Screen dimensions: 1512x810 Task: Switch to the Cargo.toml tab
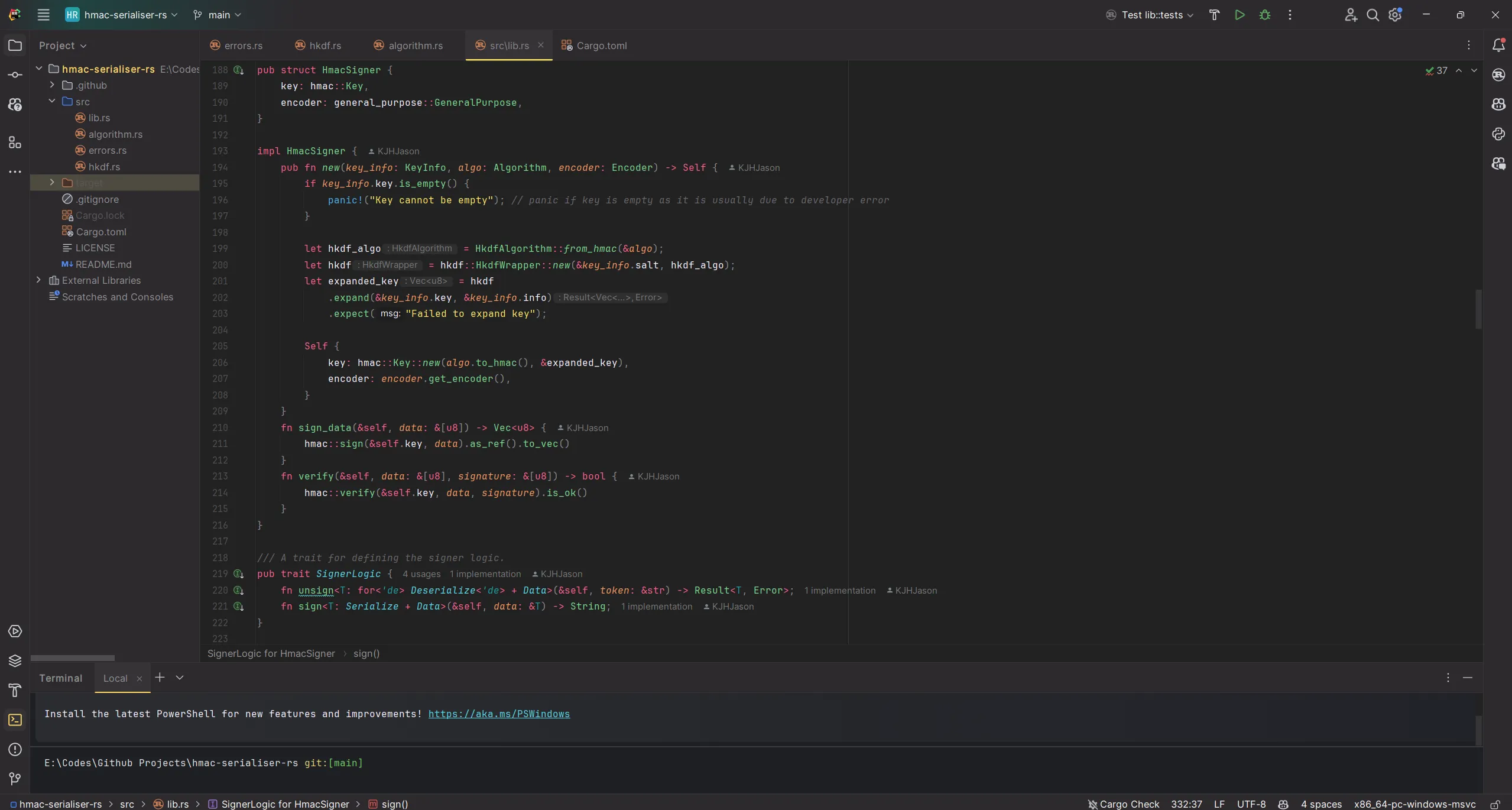tap(602, 46)
